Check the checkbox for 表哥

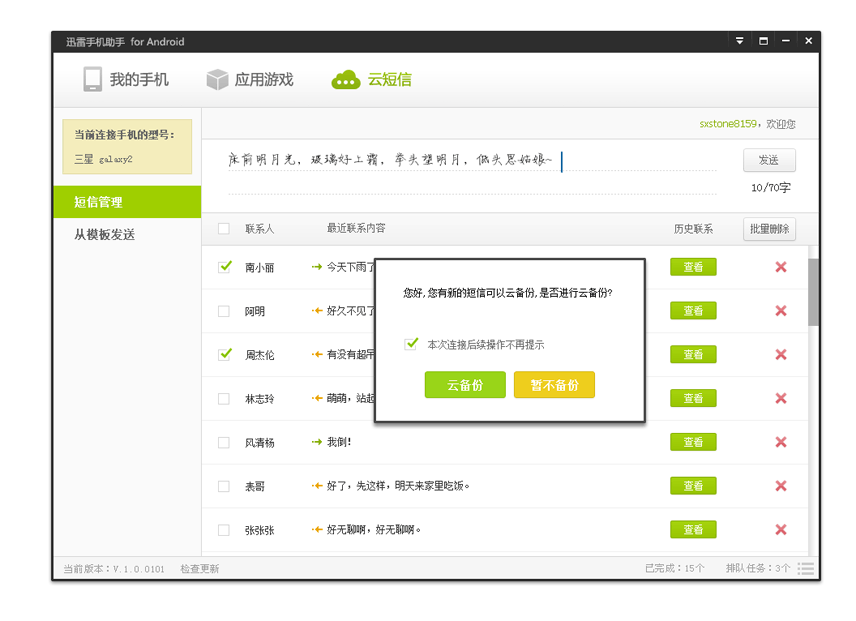(x=224, y=486)
